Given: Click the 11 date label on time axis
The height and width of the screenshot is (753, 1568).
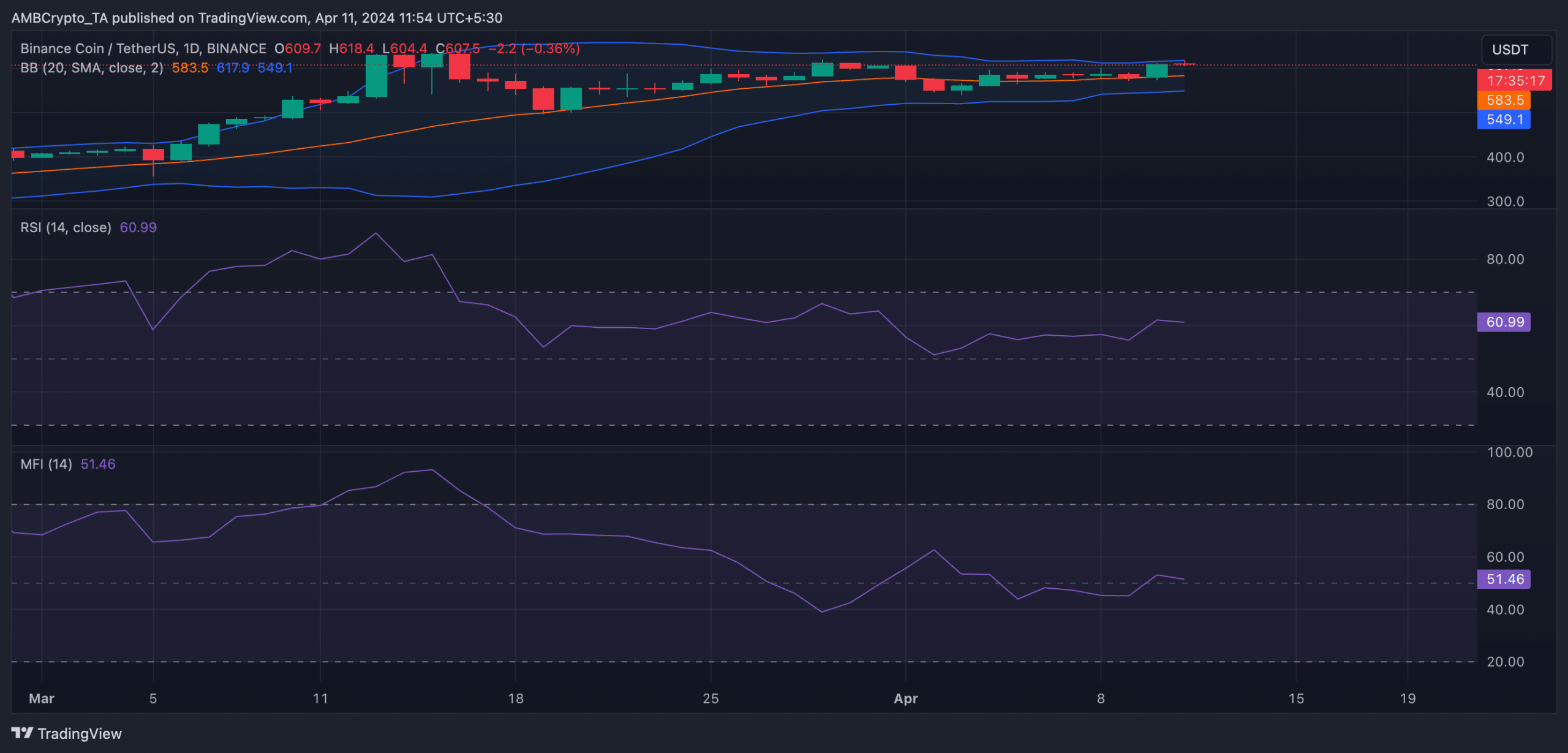Looking at the screenshot, I should 320,698.
